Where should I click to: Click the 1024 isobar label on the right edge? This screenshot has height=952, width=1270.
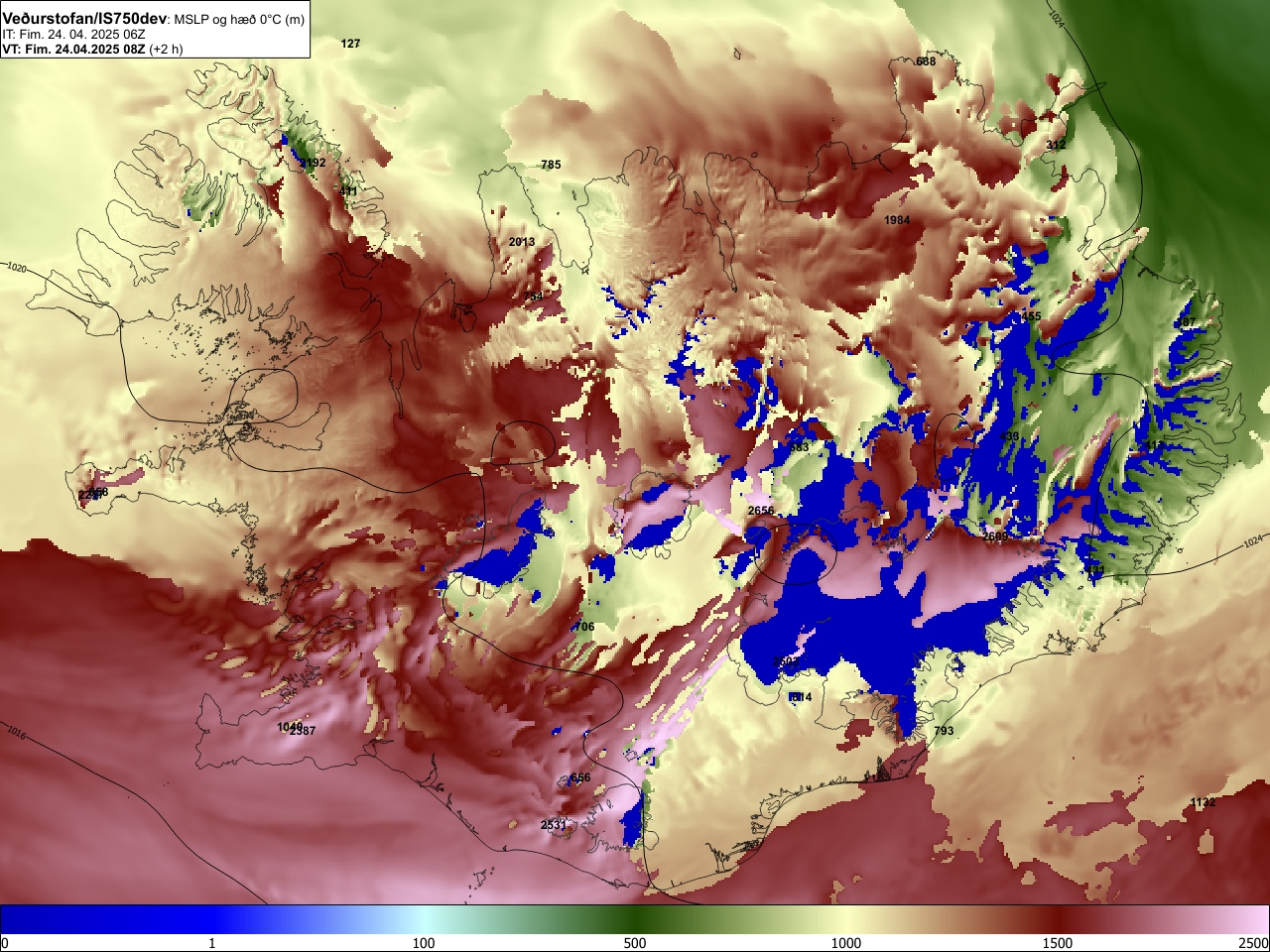tap(1254, 541)
